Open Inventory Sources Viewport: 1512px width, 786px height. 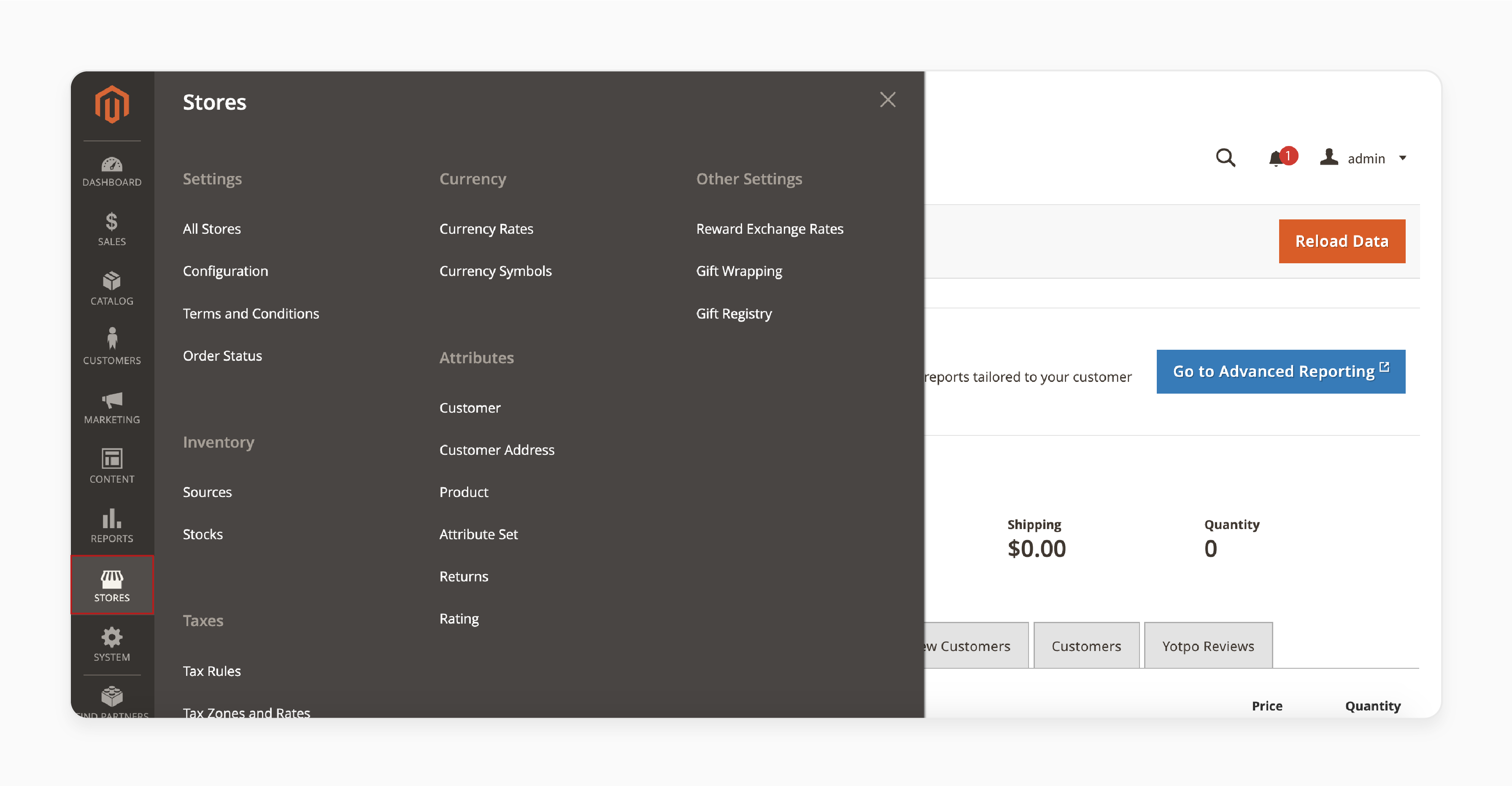(207, 492)
